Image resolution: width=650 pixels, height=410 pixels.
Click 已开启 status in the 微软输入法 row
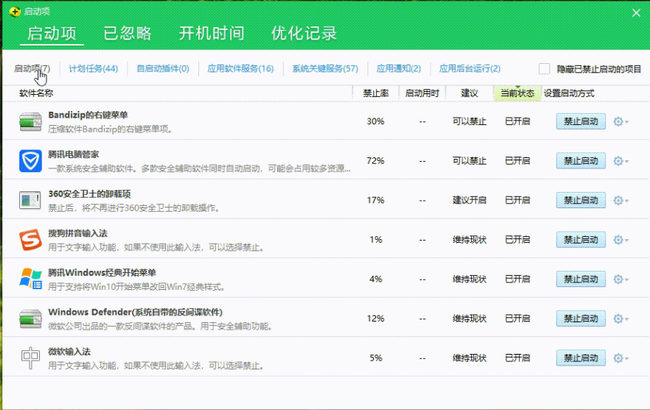pos(517,358)
